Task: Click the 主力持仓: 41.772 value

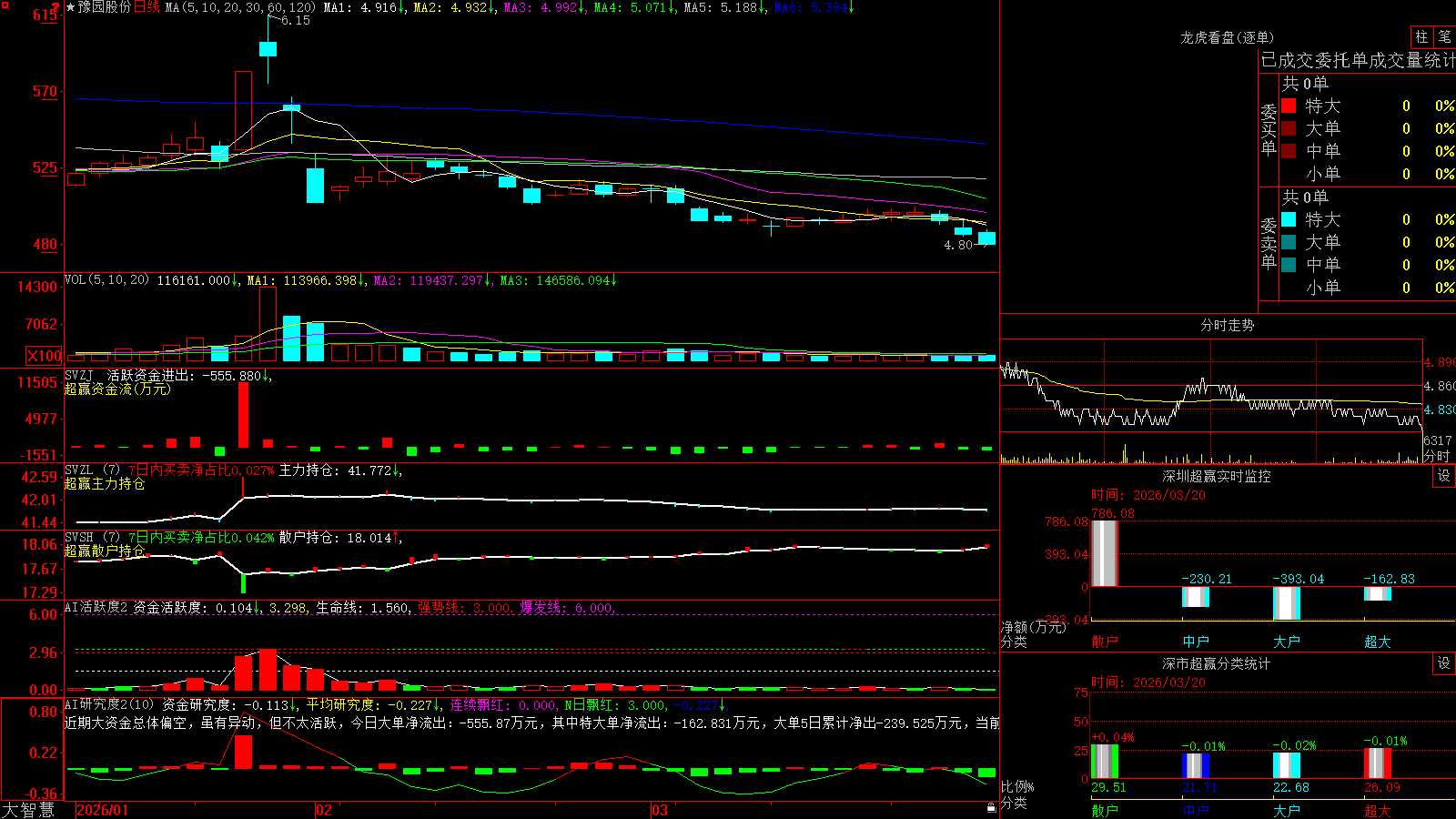Action: click(340, 470)
